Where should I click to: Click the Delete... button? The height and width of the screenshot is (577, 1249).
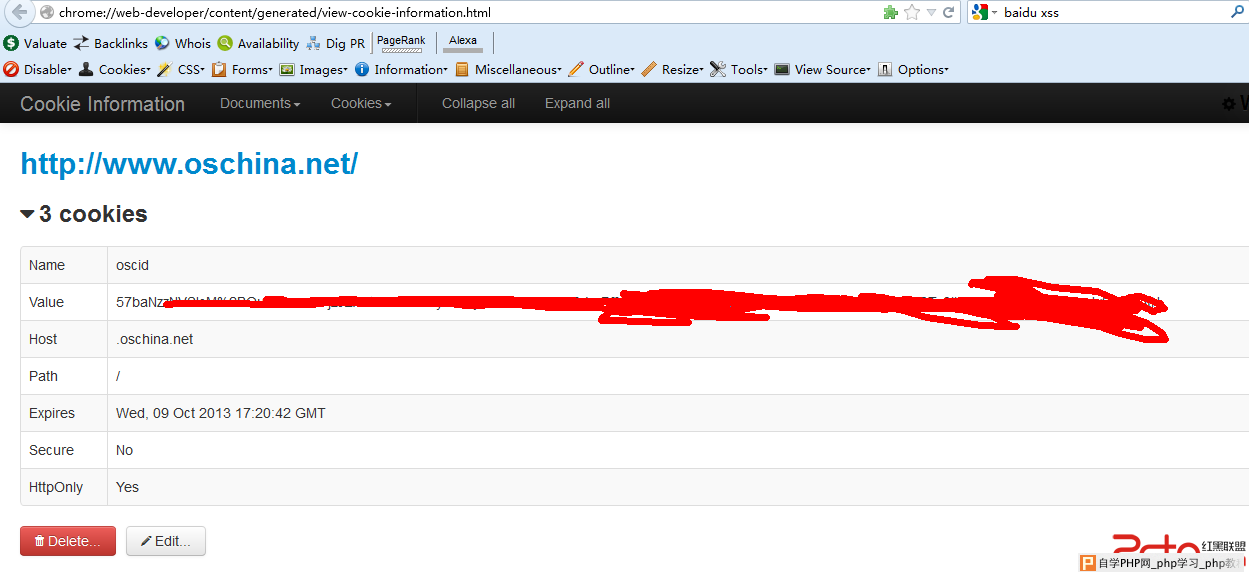(68, 541)
